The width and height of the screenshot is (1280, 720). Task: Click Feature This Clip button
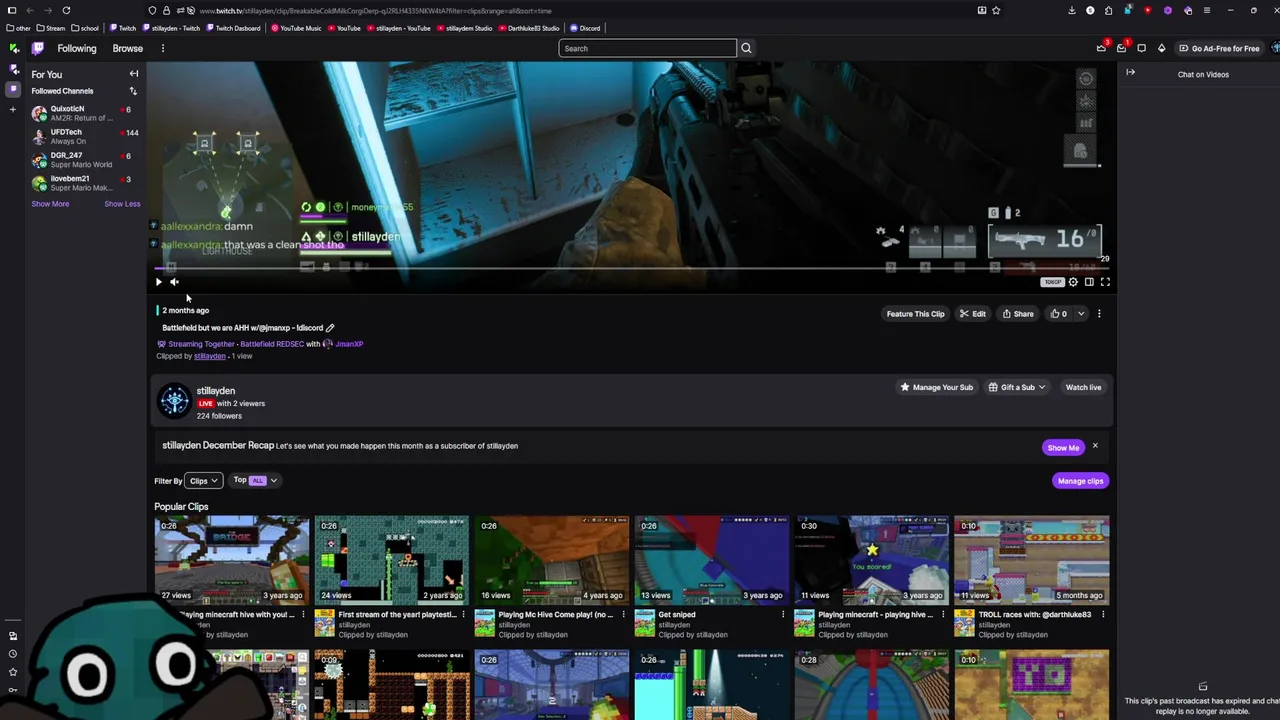[x=915, y=314]
